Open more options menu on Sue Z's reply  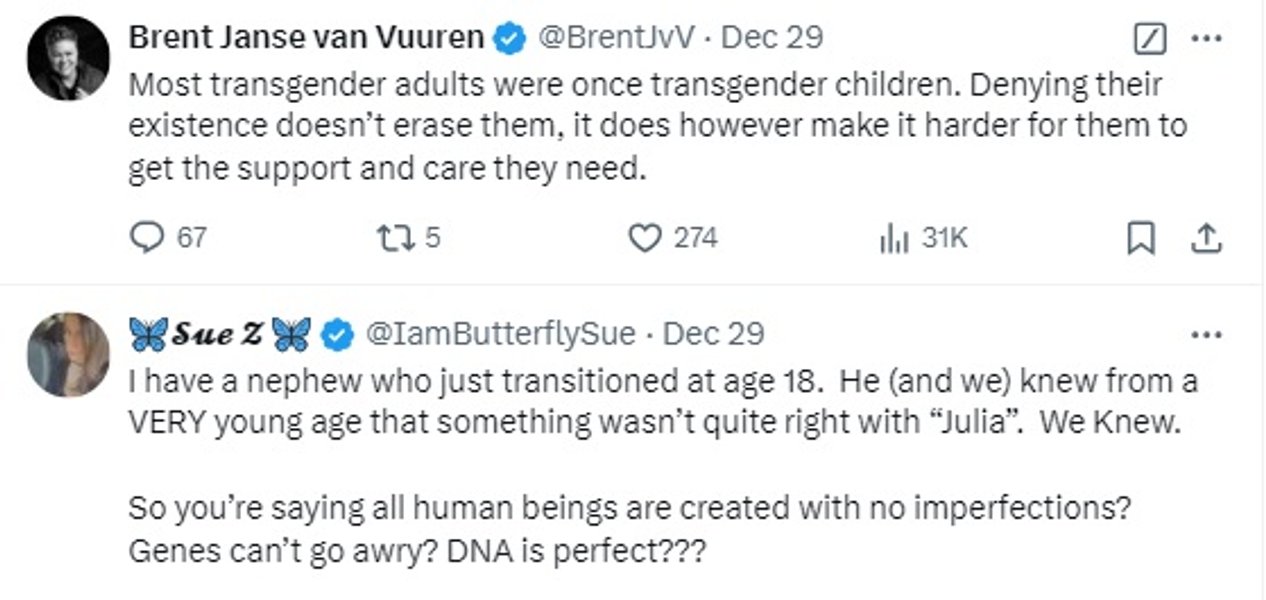point(1208,334)
